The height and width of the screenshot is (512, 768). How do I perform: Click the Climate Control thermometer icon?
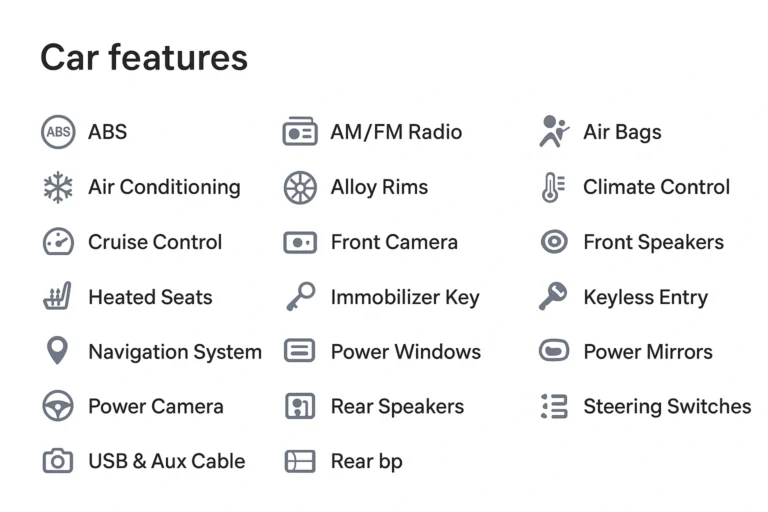click(x=553, y=187)
